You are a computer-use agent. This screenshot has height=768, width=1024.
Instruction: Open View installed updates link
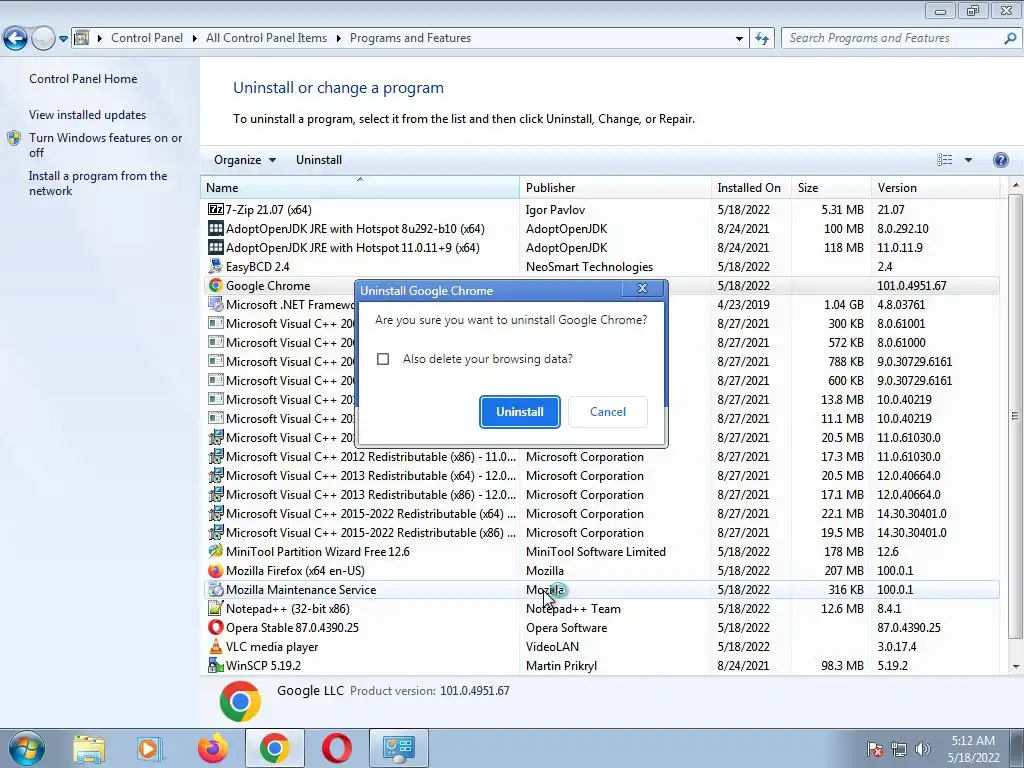[88, 115]
